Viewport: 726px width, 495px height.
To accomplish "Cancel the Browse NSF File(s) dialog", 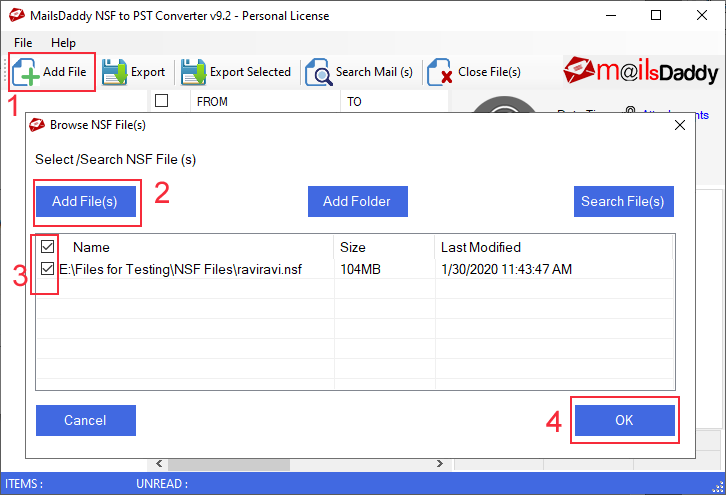I will 86,420.
